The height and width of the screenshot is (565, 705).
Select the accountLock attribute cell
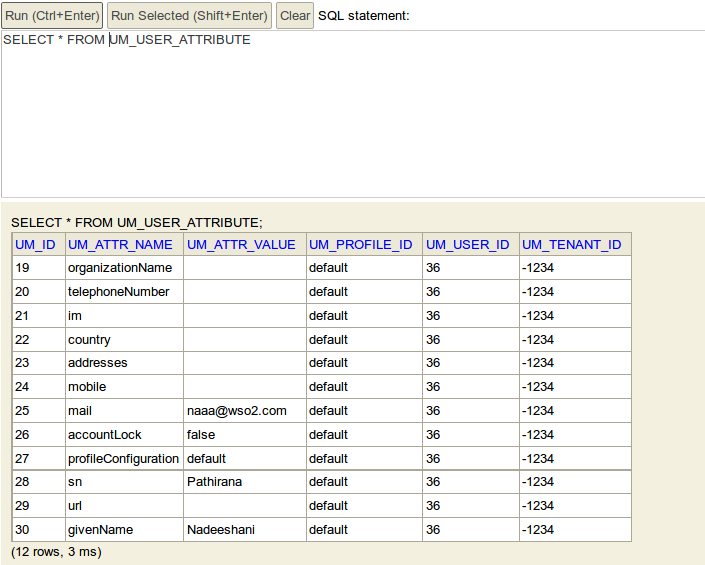[x=125, y=435]
